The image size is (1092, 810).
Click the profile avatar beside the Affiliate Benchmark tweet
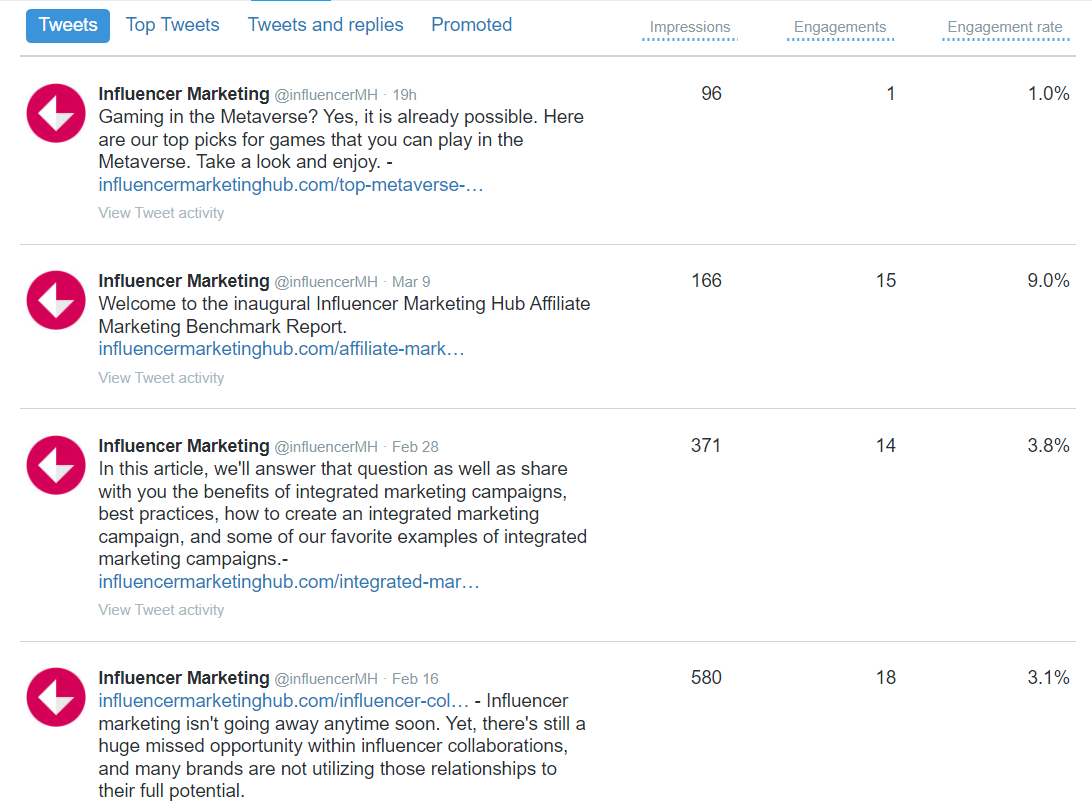pyautogui.click(x=55, y=300)
